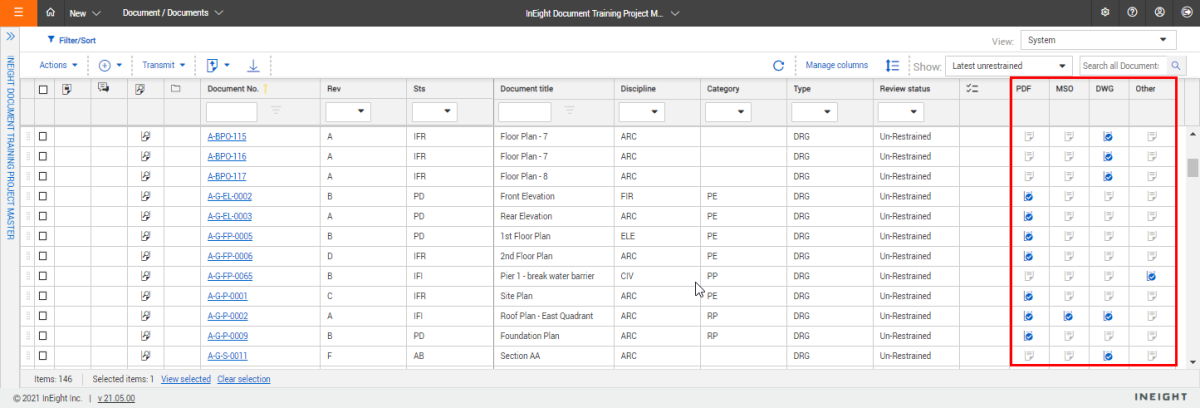This screenshot has height=408, width=1200.
Task: Open the Actions dropdown
Action: point(58,65)
